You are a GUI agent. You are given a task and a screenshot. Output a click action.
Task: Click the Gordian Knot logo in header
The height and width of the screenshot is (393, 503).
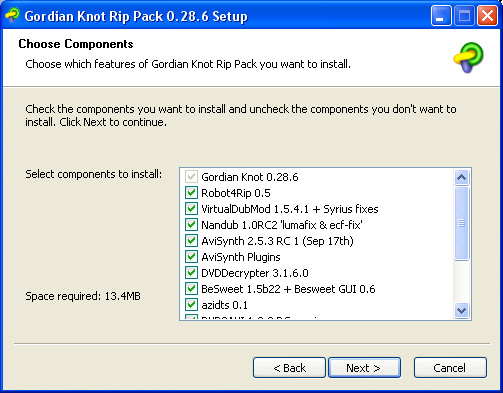pos(468,57)
